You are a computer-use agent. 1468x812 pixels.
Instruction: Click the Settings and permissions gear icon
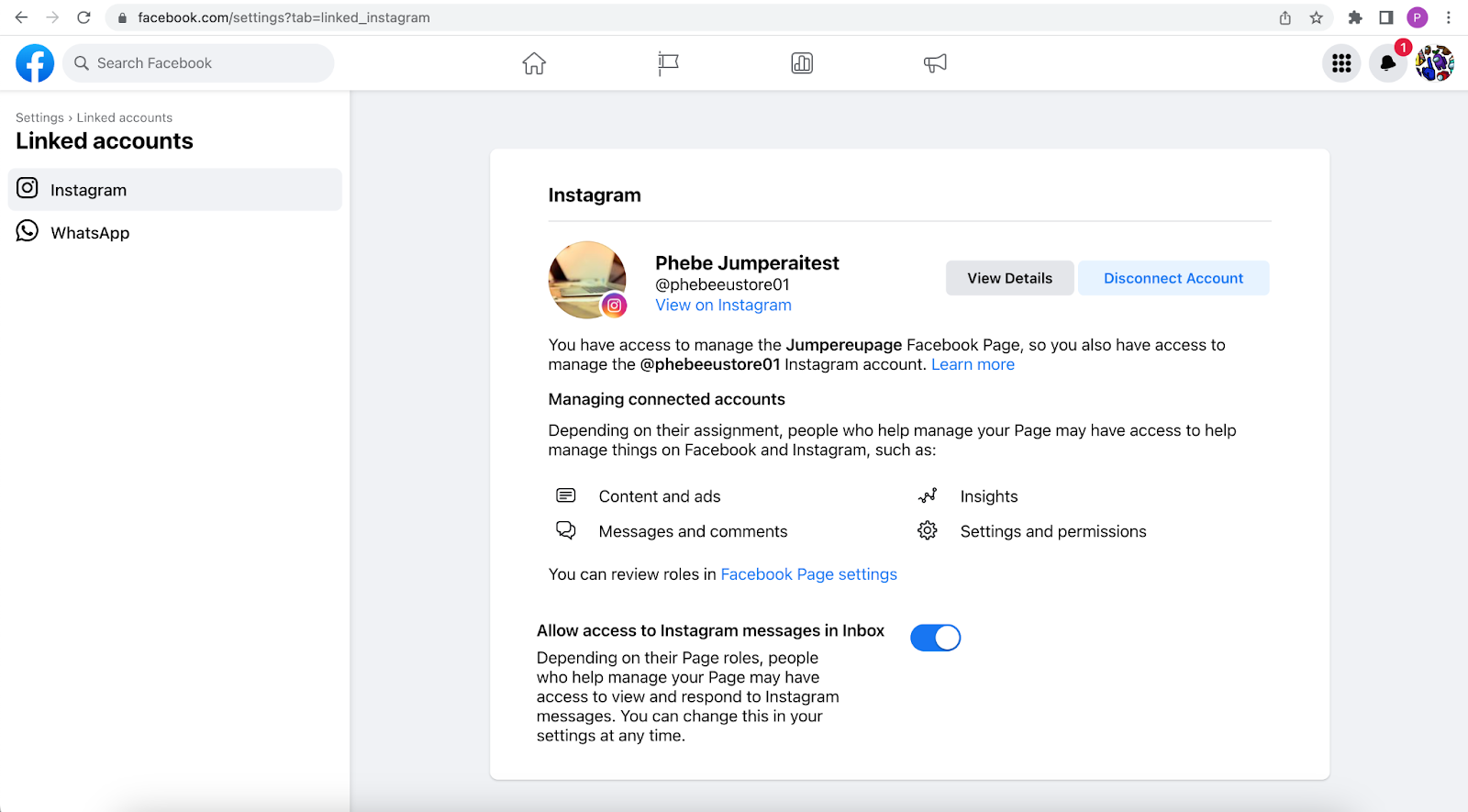point(928,530)
